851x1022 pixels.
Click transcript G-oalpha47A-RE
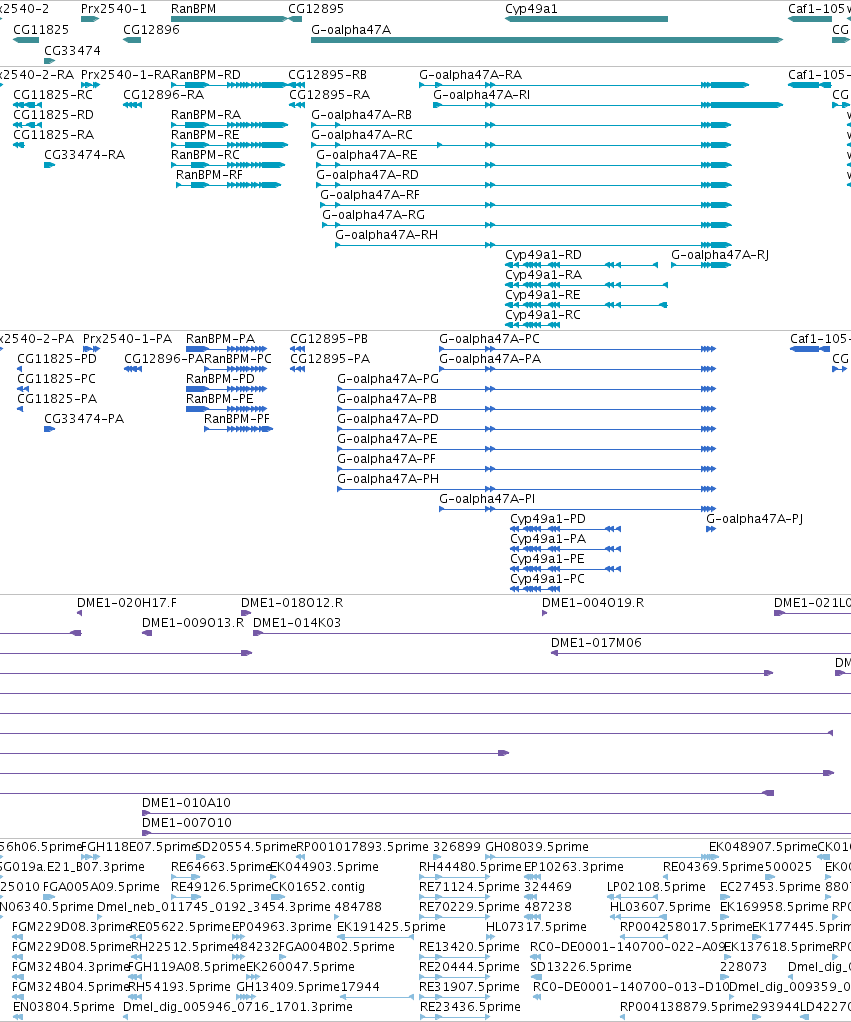[x=367, y=155]
